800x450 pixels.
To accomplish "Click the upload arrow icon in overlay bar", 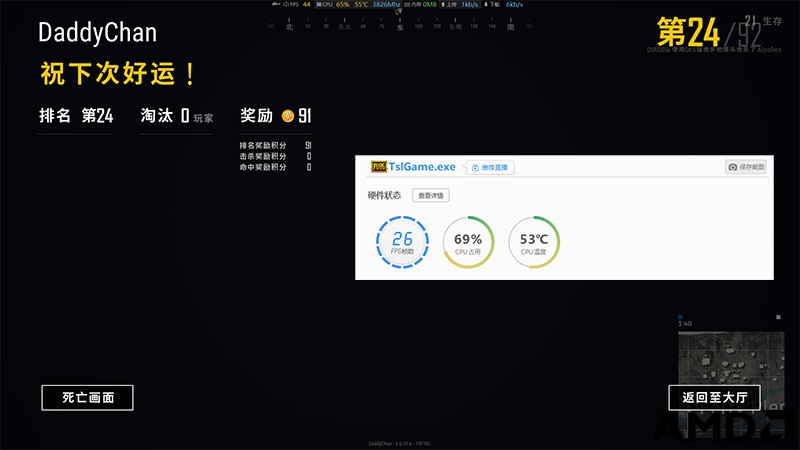I will click(443, 5).
